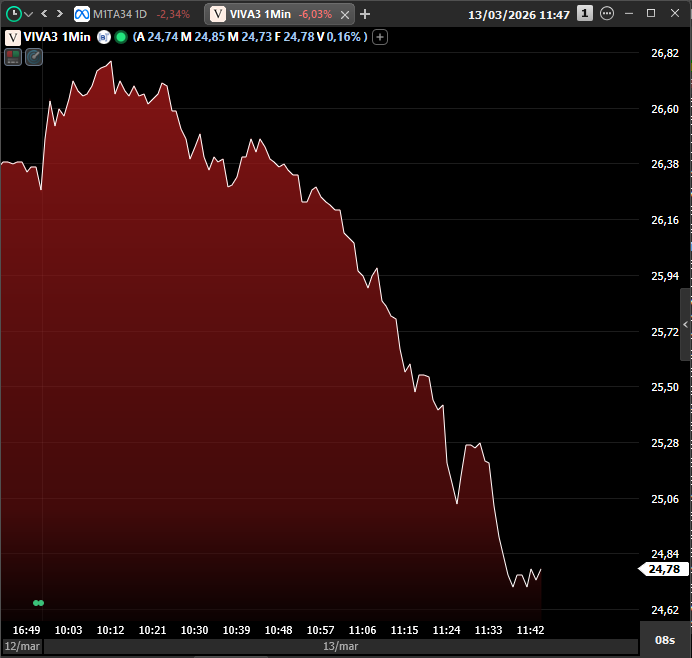Open the red-green trade panel icon

tap(13, 57)
